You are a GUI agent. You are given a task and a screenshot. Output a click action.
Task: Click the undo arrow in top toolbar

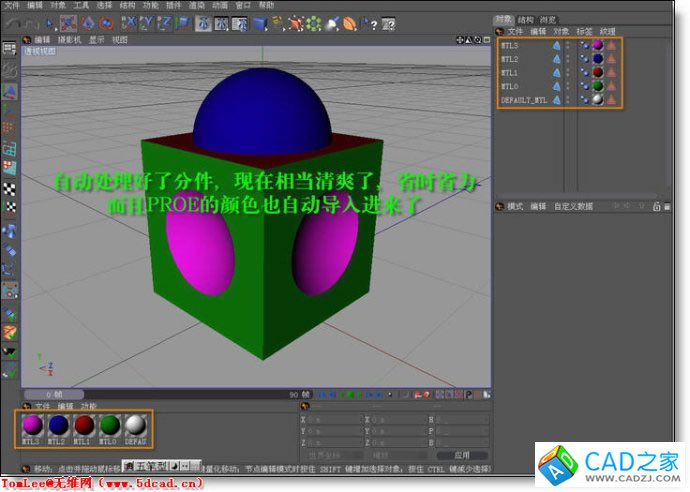[14, 22]
